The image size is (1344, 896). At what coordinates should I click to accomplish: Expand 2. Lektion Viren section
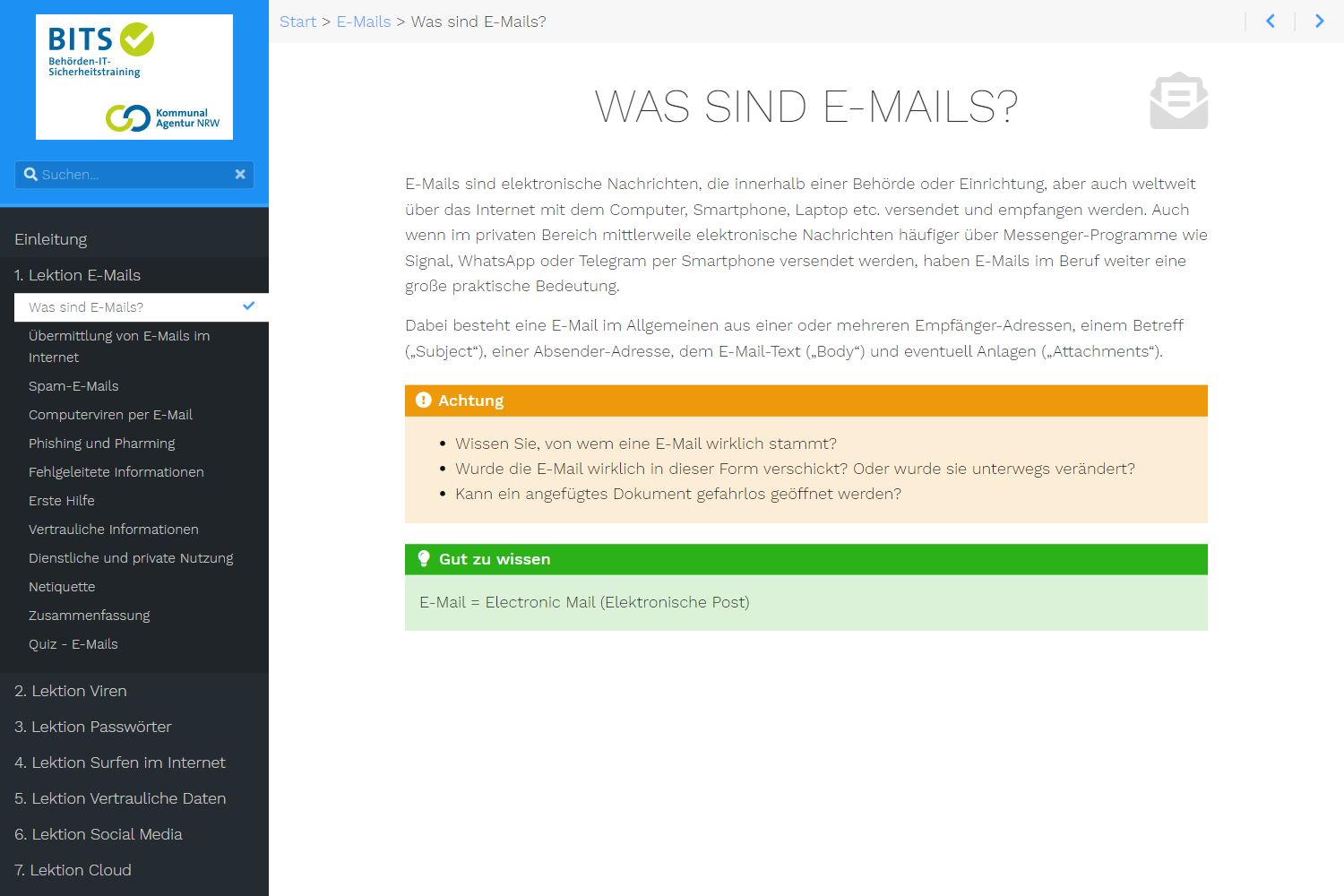point(71,691)
